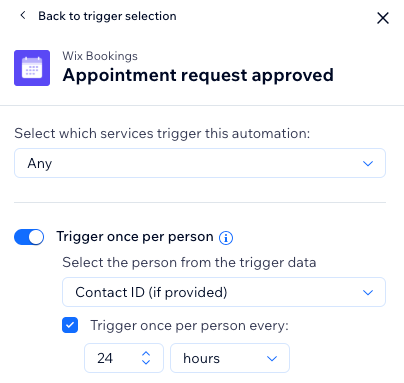The width and height of the screenshot is (404, 383).
Task: Click the chevron in the hours dropdown
Action: pyautogui.click(x=272, y=358)
